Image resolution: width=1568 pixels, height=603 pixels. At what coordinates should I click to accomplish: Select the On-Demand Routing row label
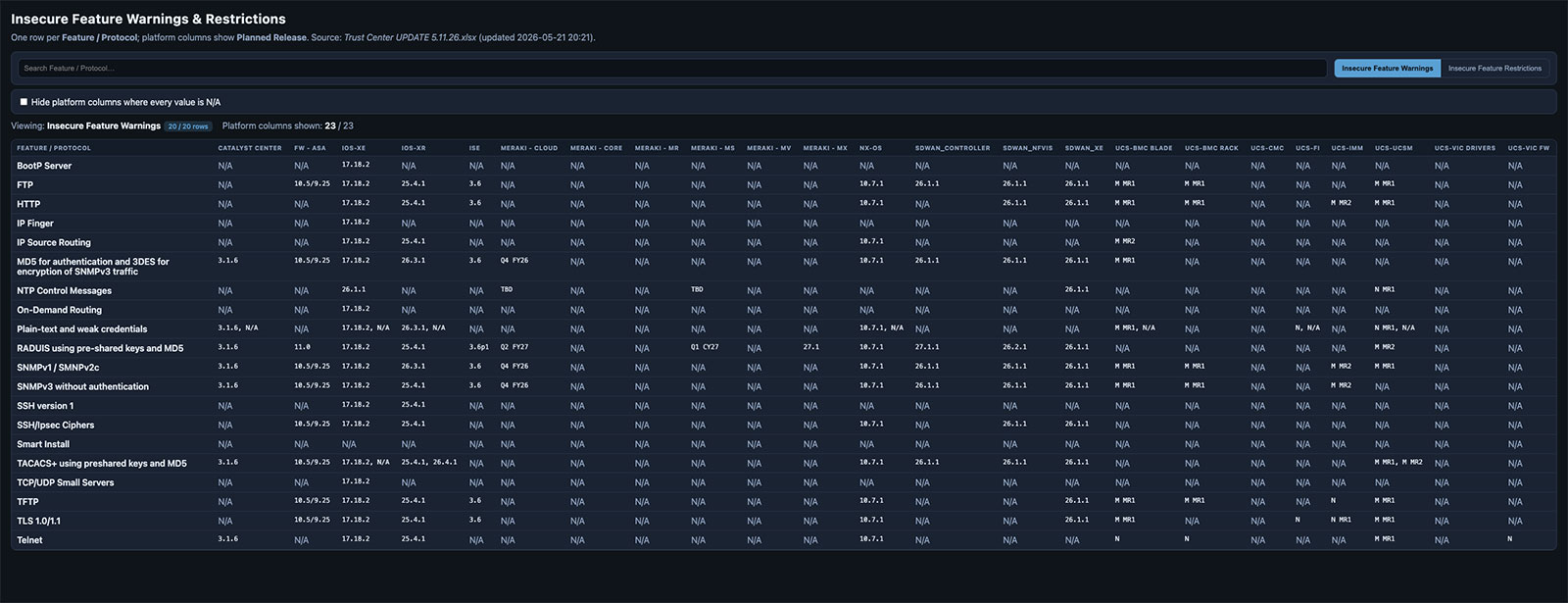click(x=59, y=310)
